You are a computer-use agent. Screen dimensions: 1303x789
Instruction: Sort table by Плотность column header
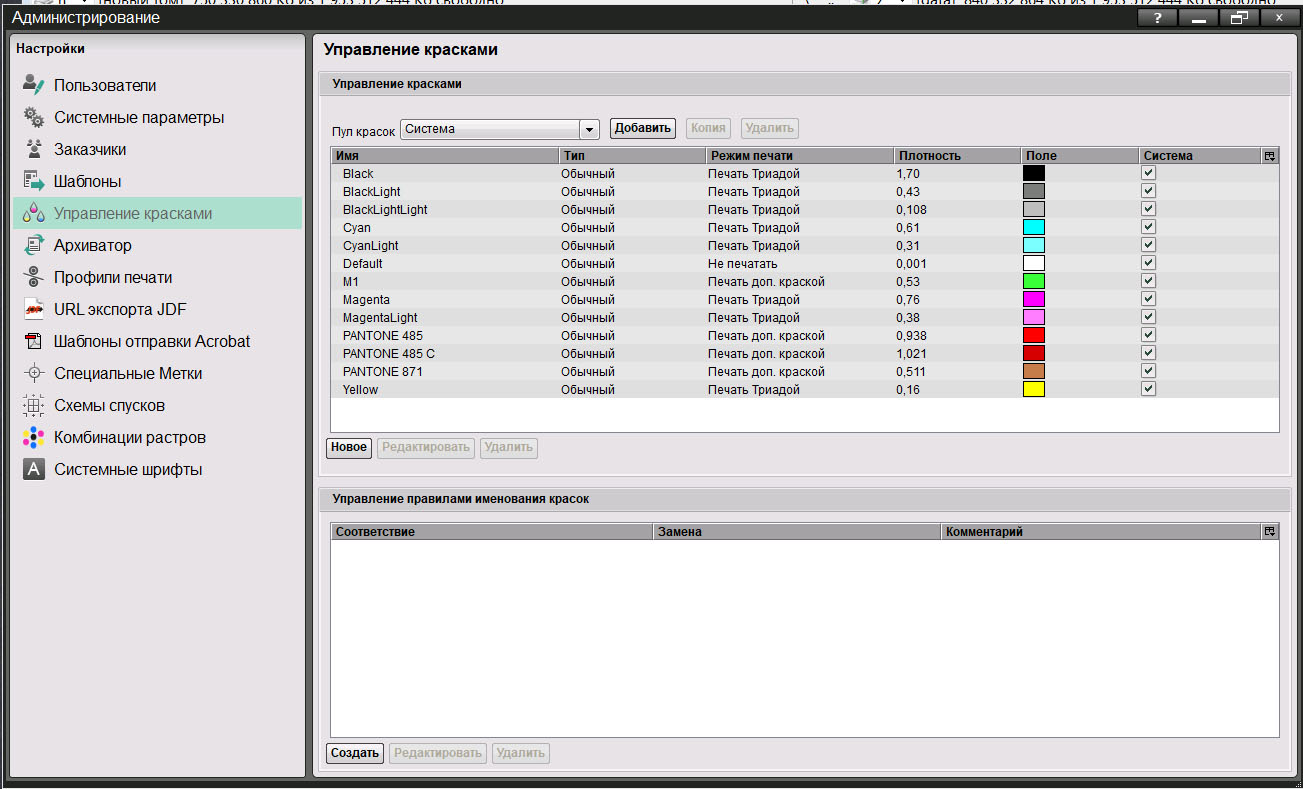click(x=929, y=156)
